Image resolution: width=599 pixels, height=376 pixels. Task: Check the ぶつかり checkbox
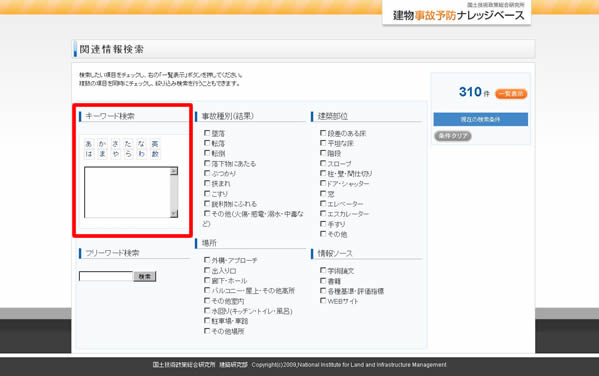(207, 173)
